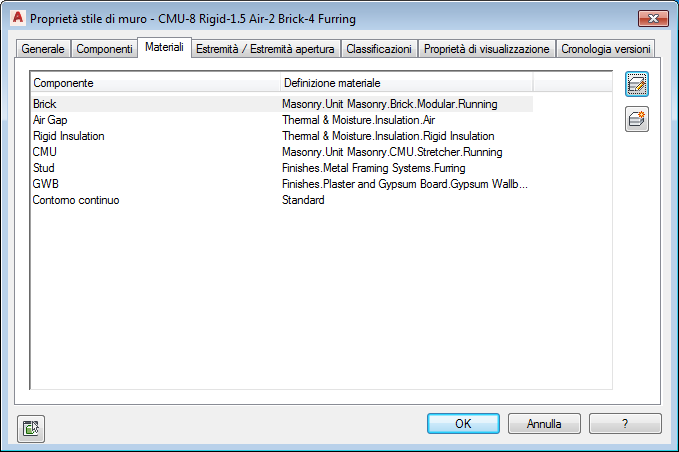Viewport: 679px width, 452px height.
Task: Click the GWB material definition cell
Action: [x=404, y=184]
